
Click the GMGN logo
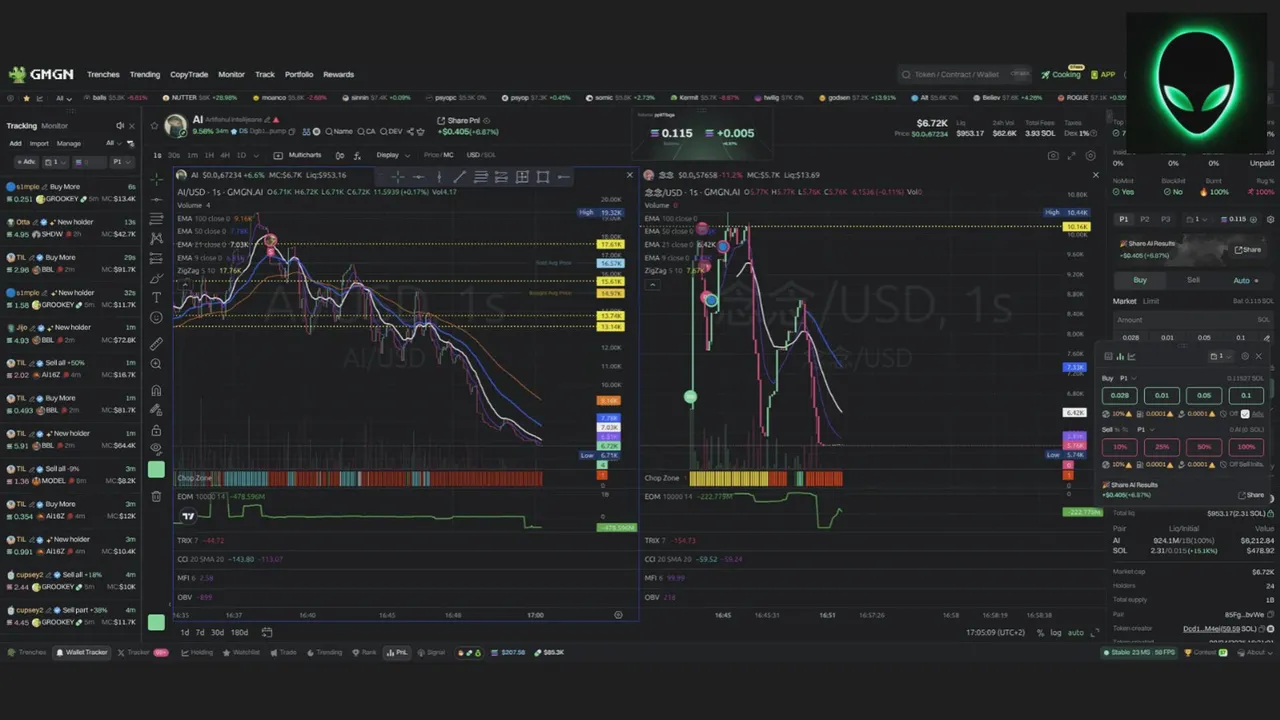click(x=40, y=74)
